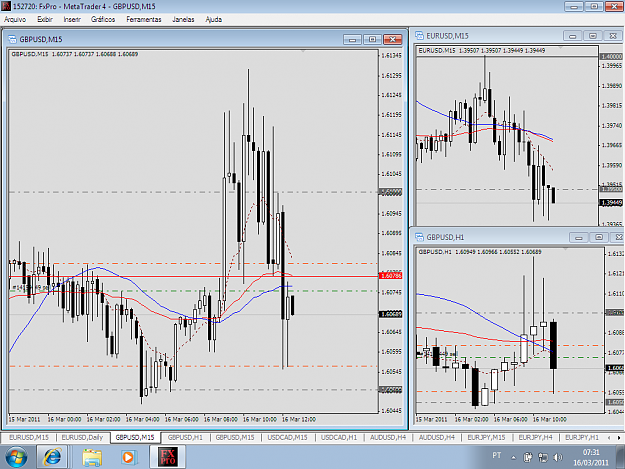The image size is (625, 469).
Task: Open the network icon in tray
Action: coord(542,457)
